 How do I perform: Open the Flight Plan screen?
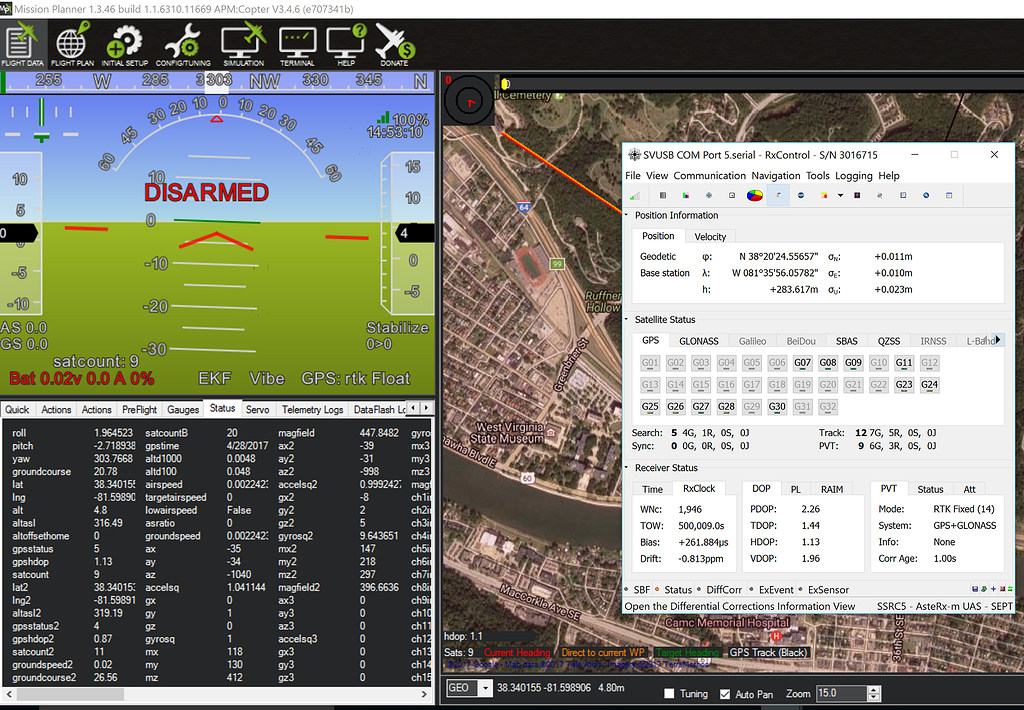[70, 44]
